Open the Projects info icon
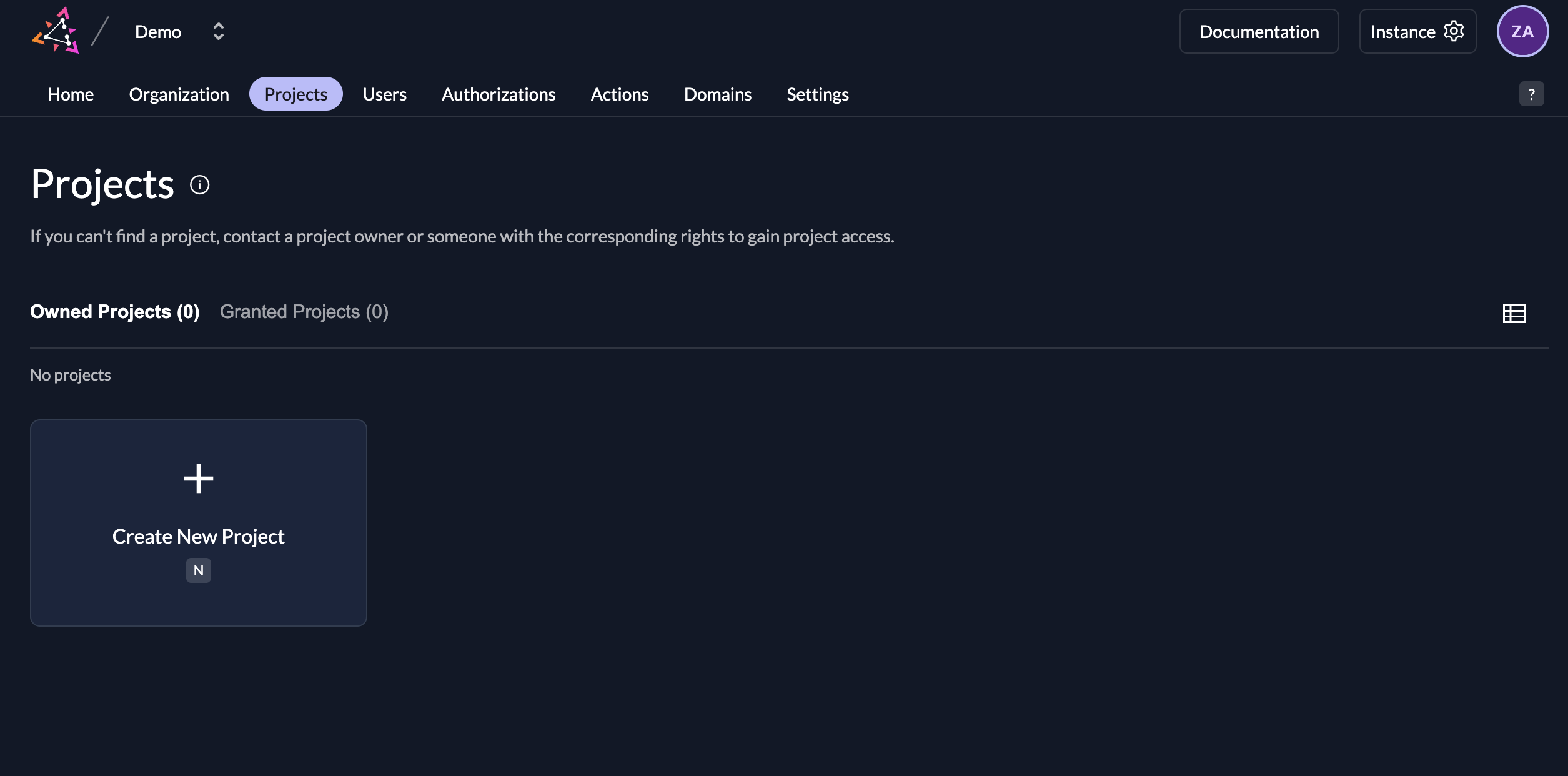This screenshot has height=776, width=1568. pyautogui.click(x=199, y=185)
